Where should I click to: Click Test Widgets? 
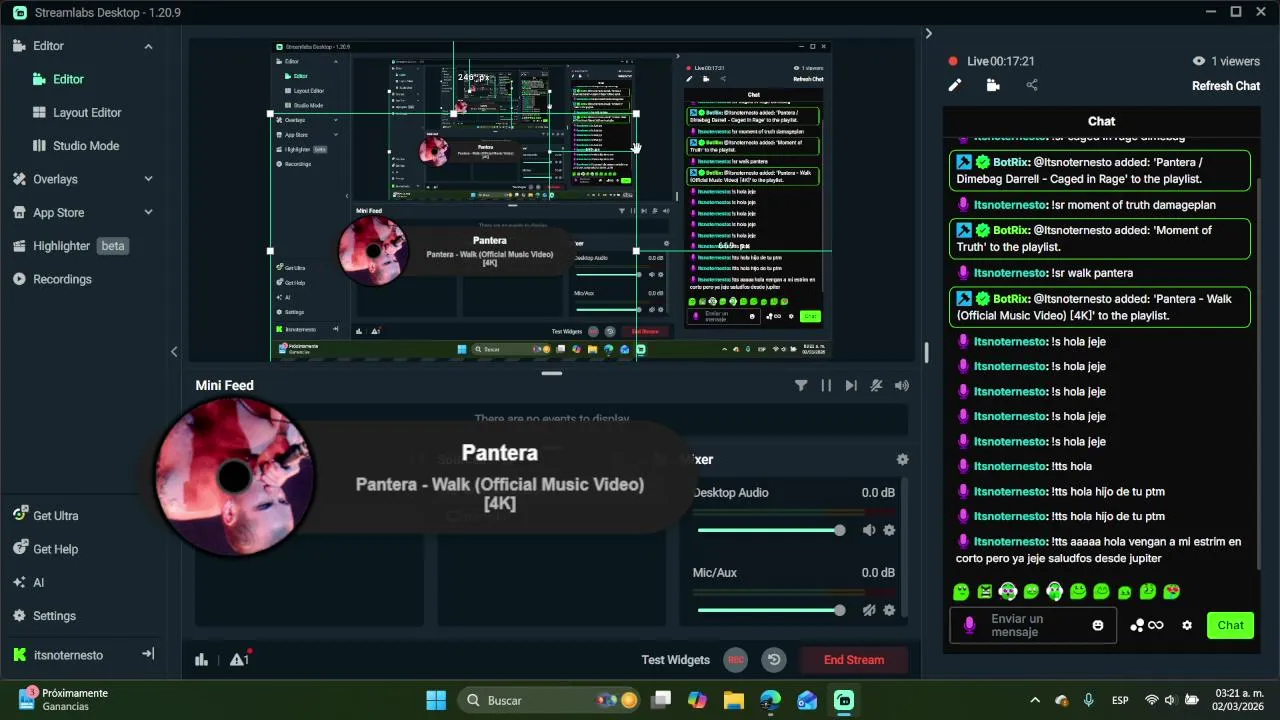point(675,660)
